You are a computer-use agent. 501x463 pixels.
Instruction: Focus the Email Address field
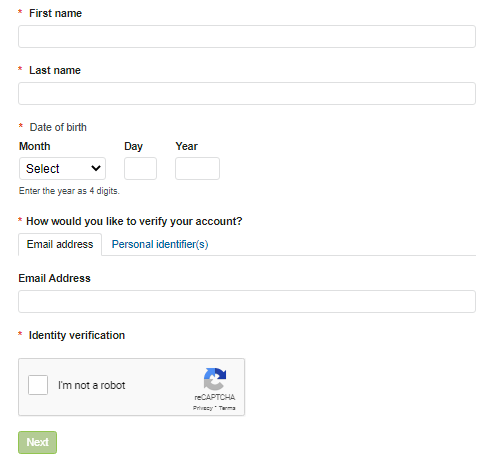[247, 301]
